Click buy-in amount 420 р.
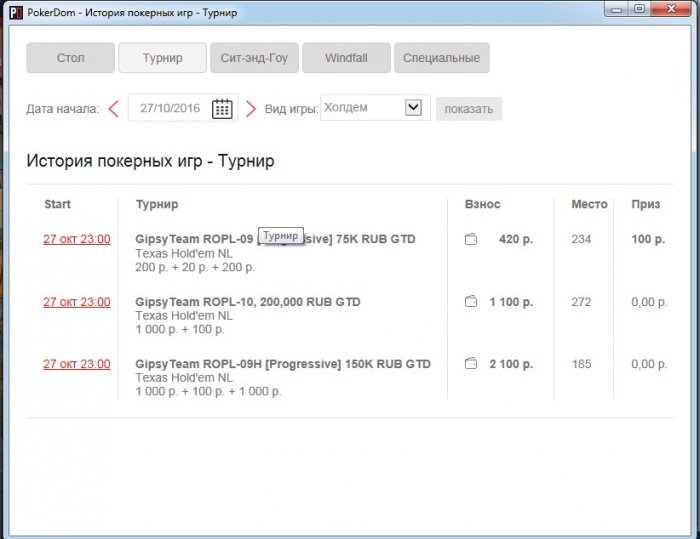 (516, 239)
